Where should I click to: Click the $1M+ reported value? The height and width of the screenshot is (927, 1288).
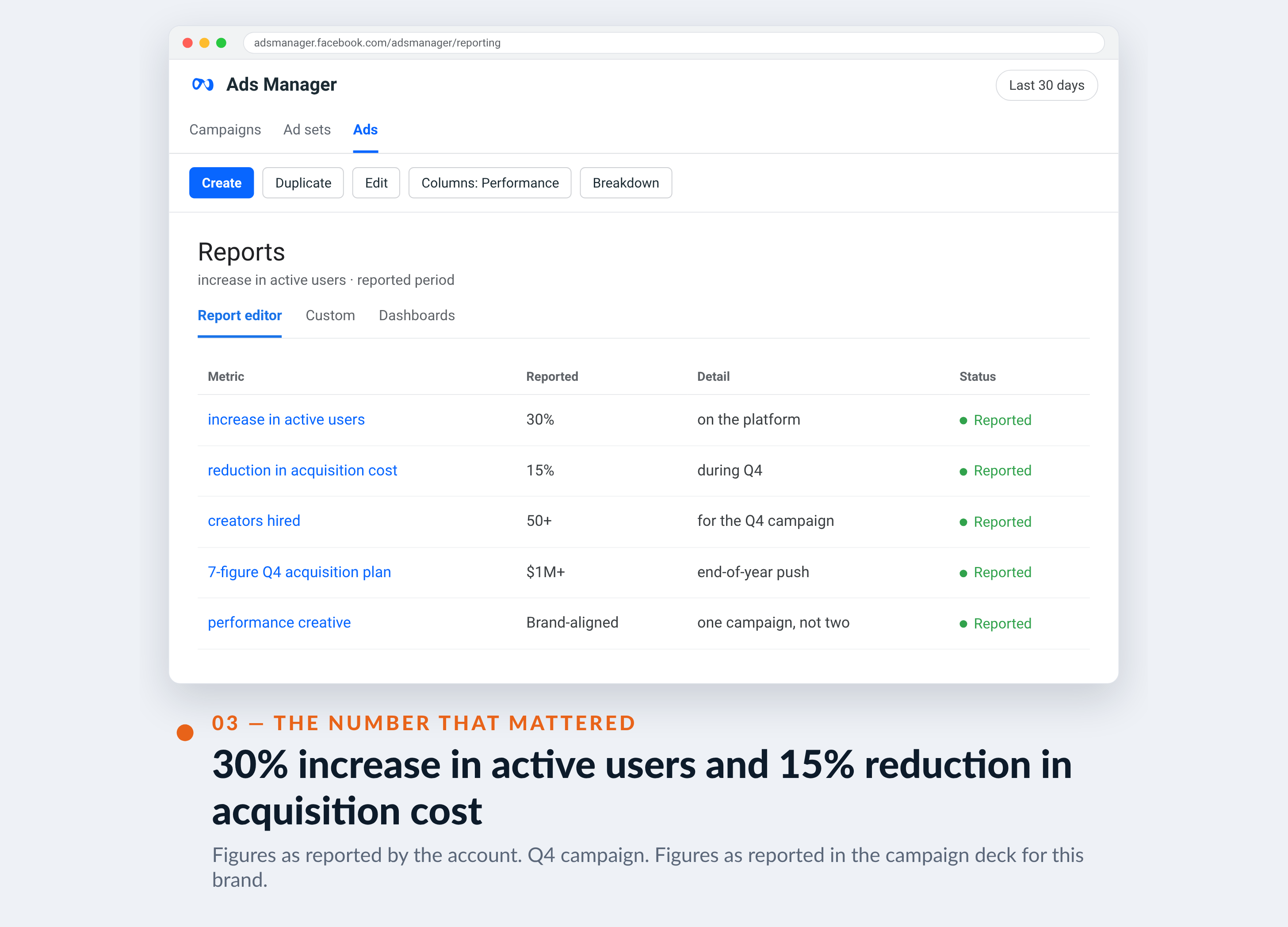click(546, 572)
